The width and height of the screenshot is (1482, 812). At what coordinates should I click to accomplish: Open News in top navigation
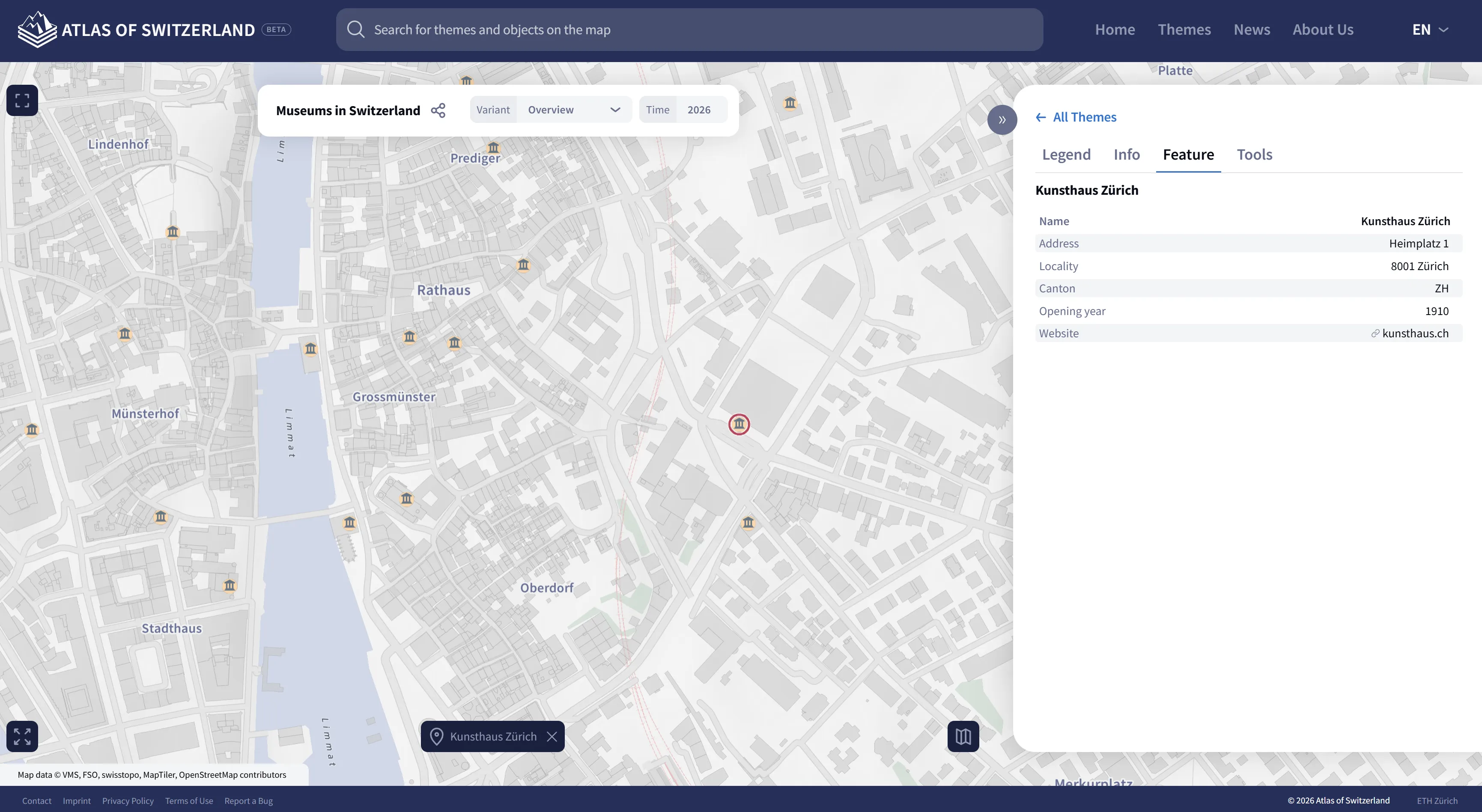coord(1251,30)
